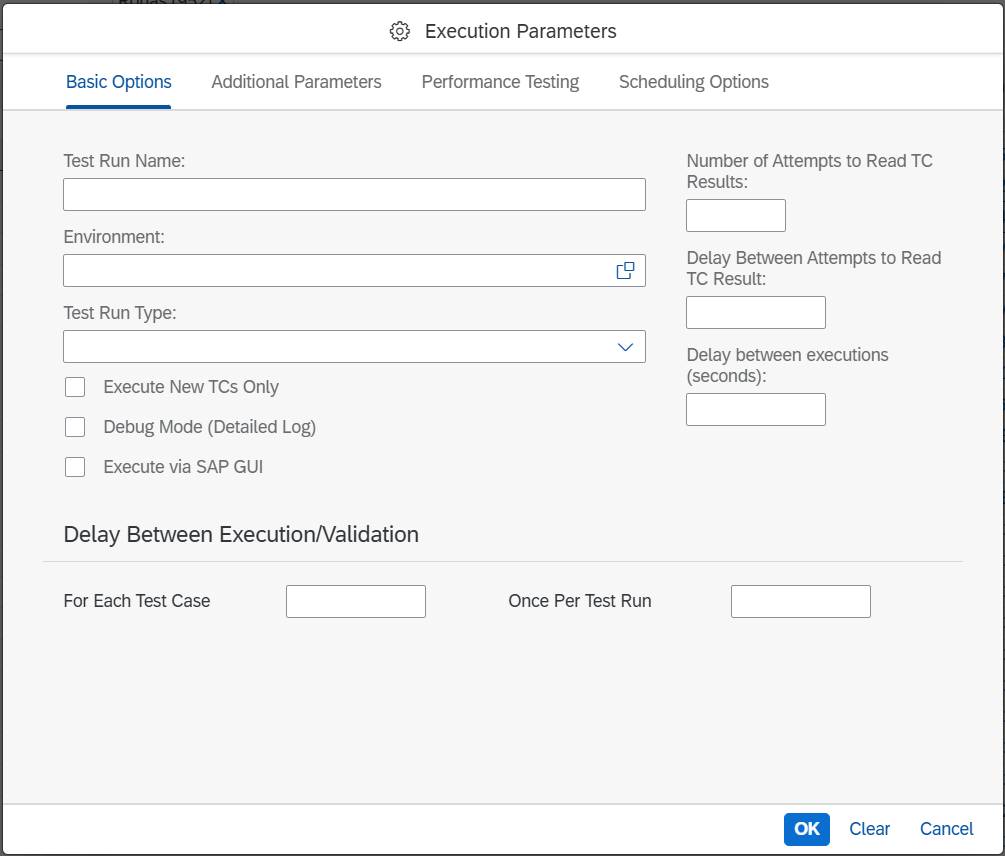This screenshot has height=856, width=1005.
Task: Enable Execute New TCs Only checkbox
Action: click(75, 387)
